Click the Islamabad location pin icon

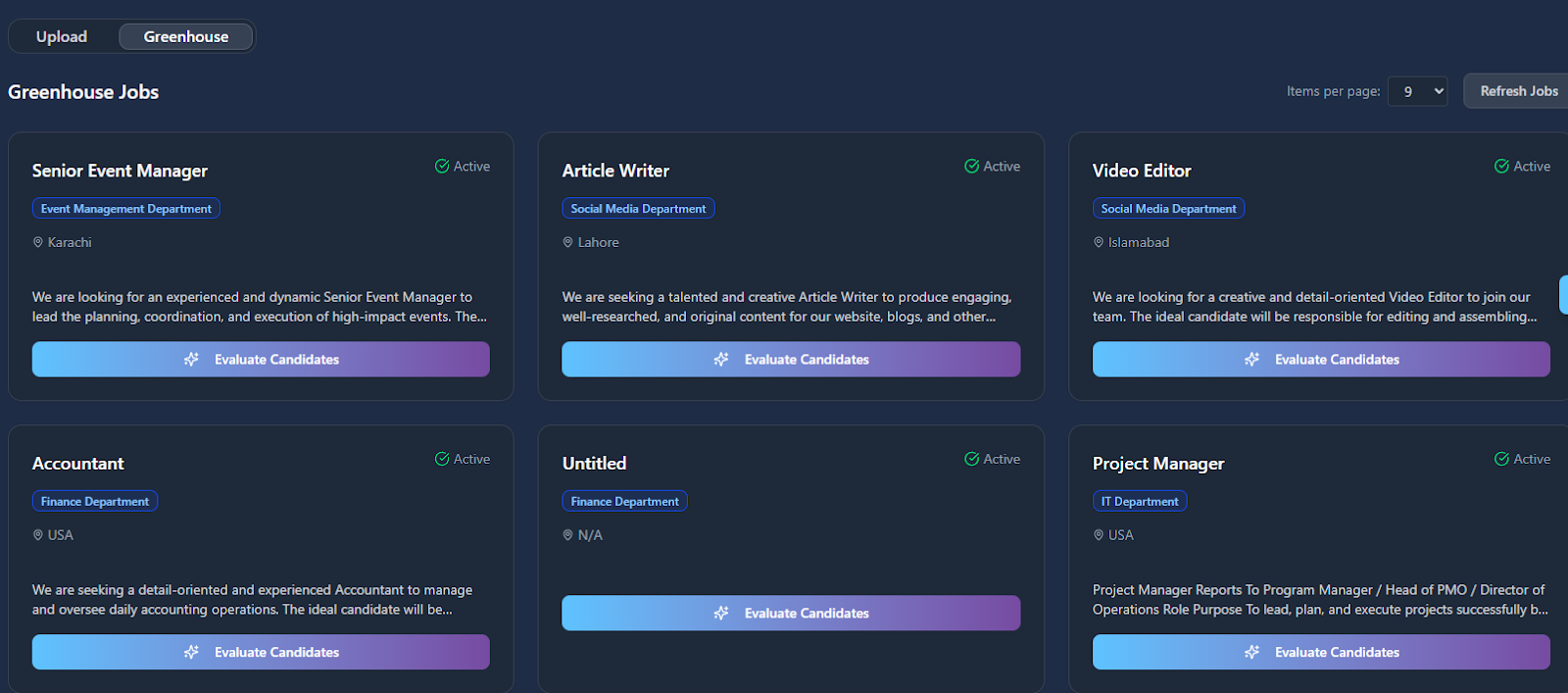[1099, 242]
